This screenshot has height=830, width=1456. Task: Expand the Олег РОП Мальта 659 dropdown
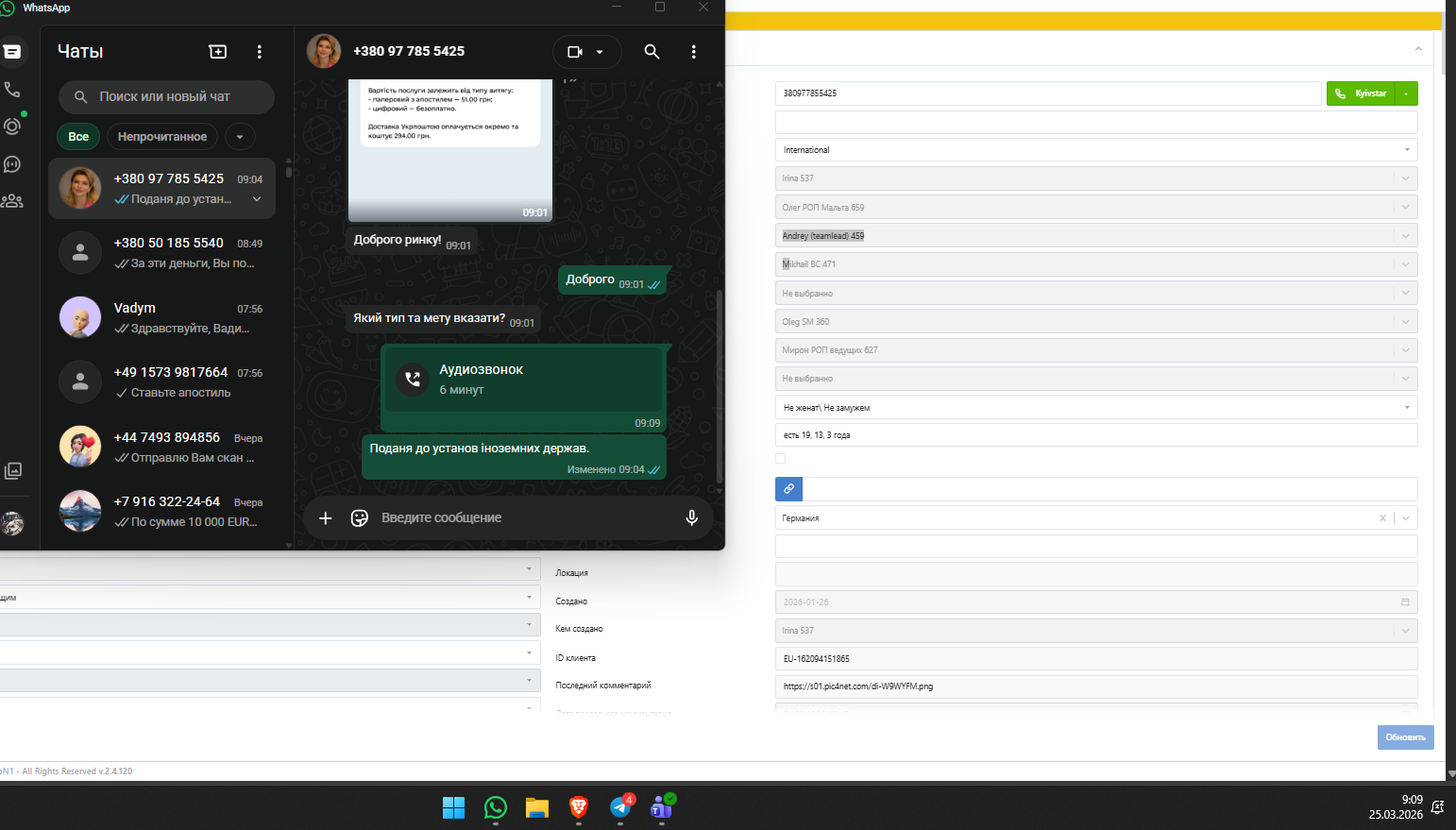pos(1405,208)
